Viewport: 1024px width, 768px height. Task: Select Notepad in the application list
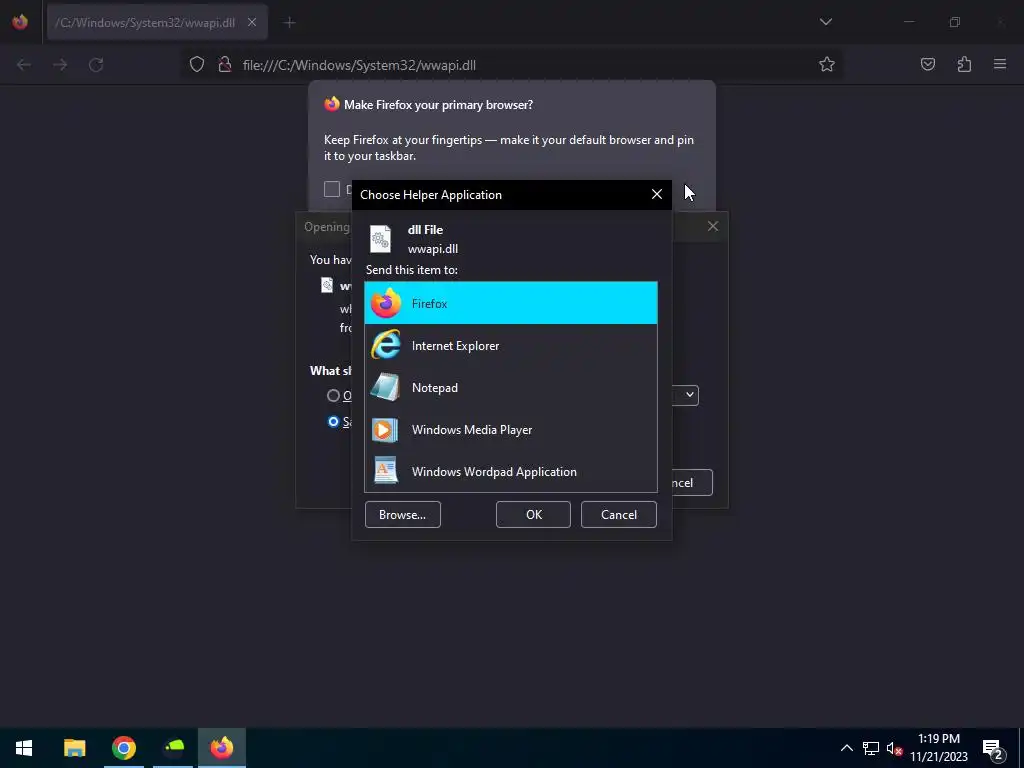tap(511, 387)
